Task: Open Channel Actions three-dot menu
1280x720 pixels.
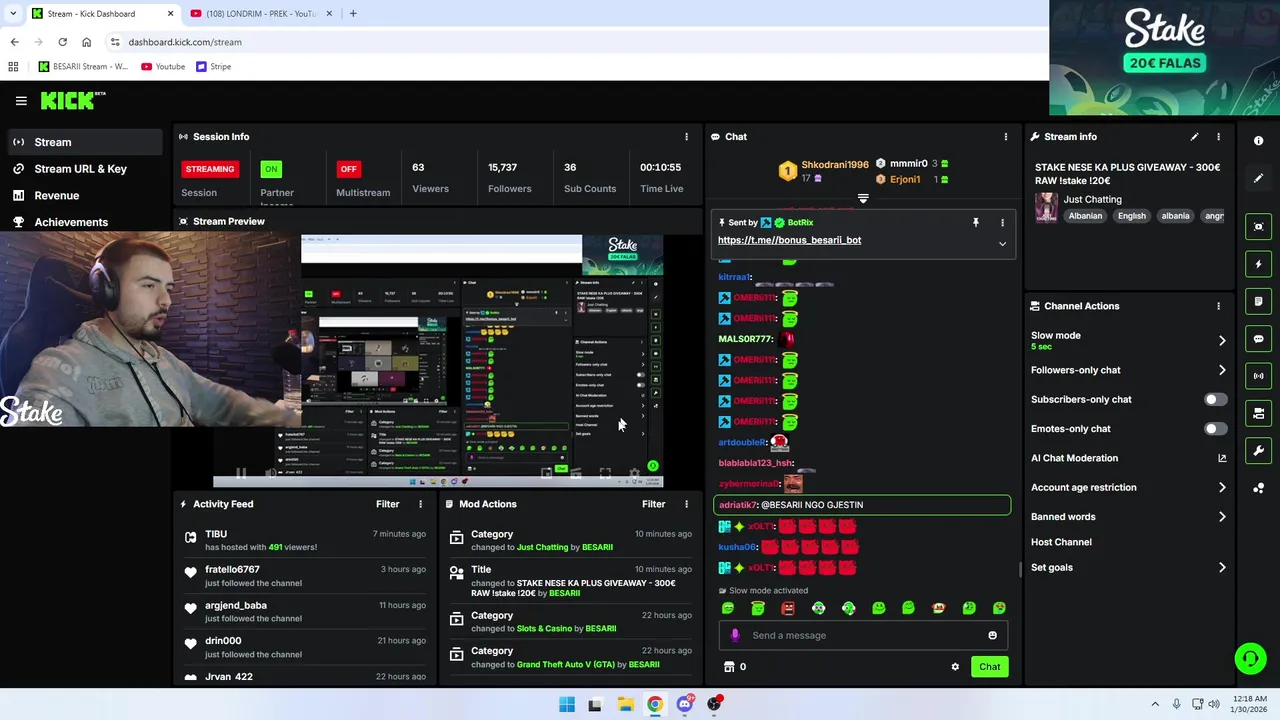Action: (x=1218, y=306)
